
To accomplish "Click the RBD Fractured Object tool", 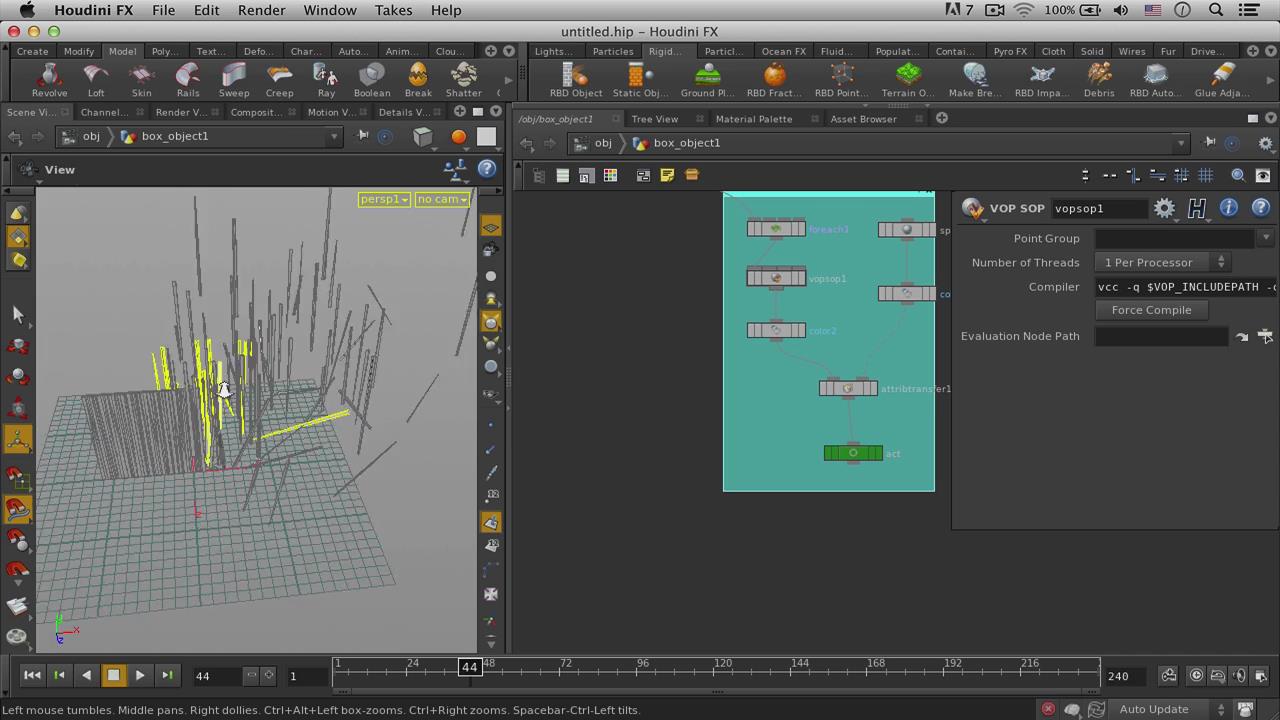I will coord(774,80).
